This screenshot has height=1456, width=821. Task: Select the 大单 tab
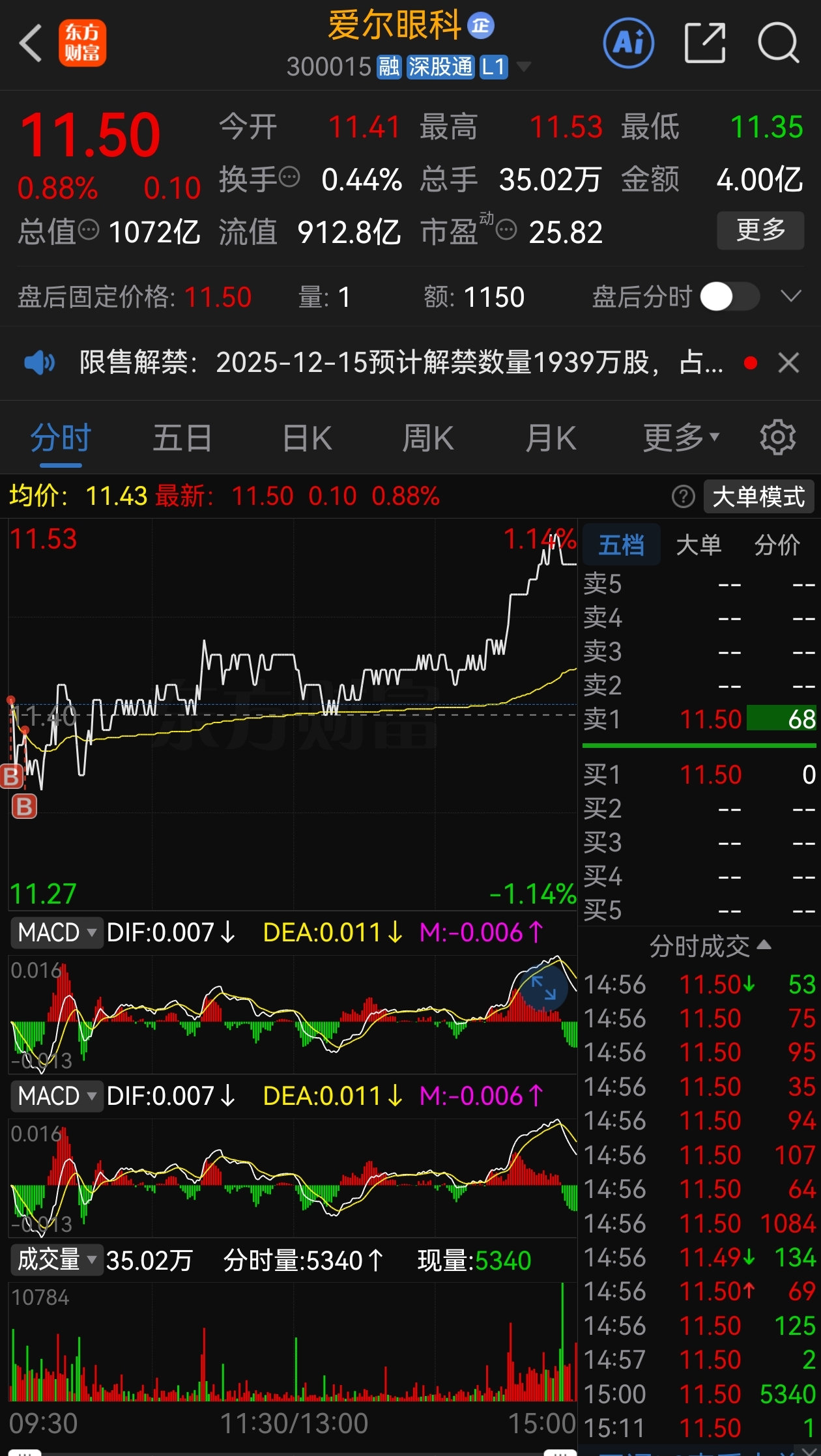699,545
